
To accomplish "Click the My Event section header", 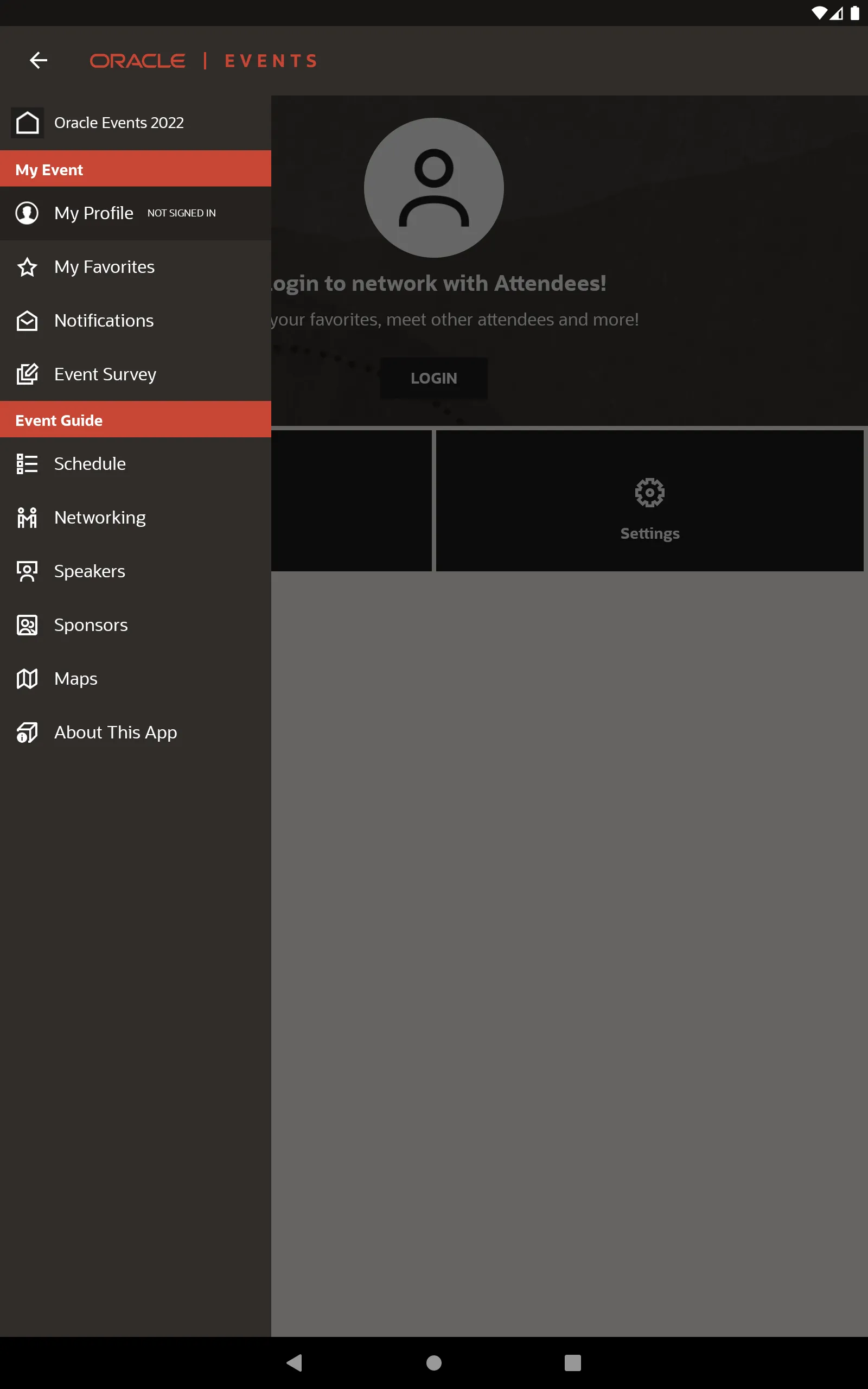I will pyautogui.click(x=136, y=169).
